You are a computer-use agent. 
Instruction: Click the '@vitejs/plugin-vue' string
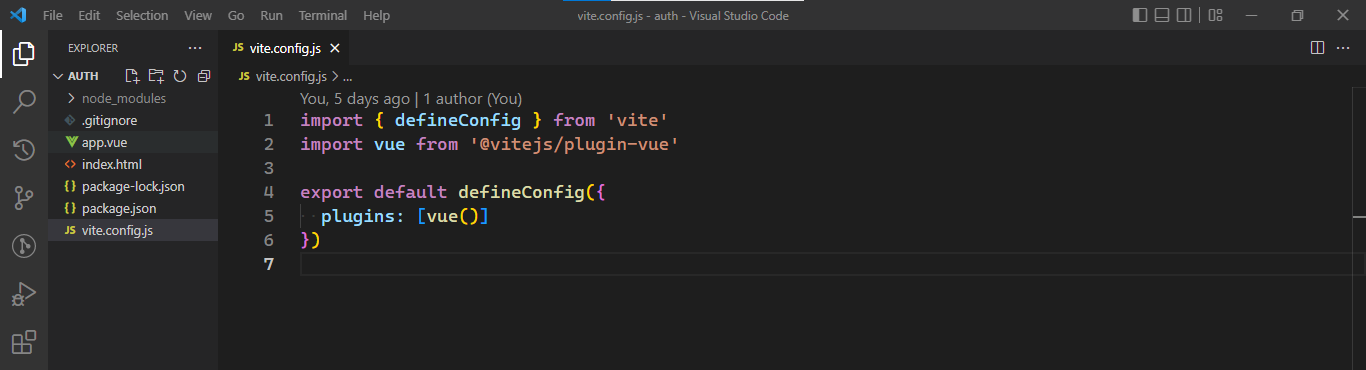pyautogui.click(x=575, y=144)
